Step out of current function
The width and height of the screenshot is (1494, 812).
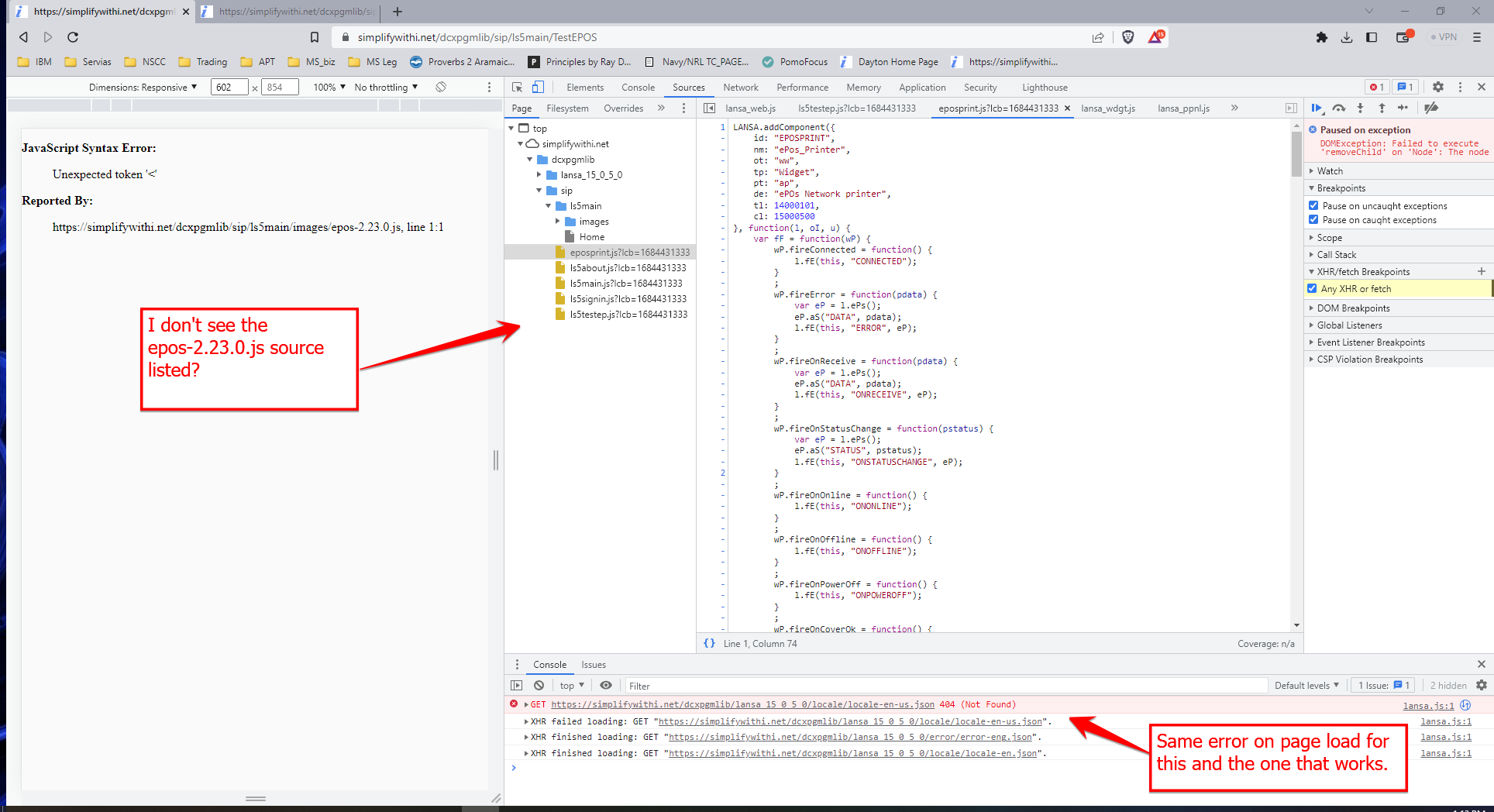tap(1382, 108)
